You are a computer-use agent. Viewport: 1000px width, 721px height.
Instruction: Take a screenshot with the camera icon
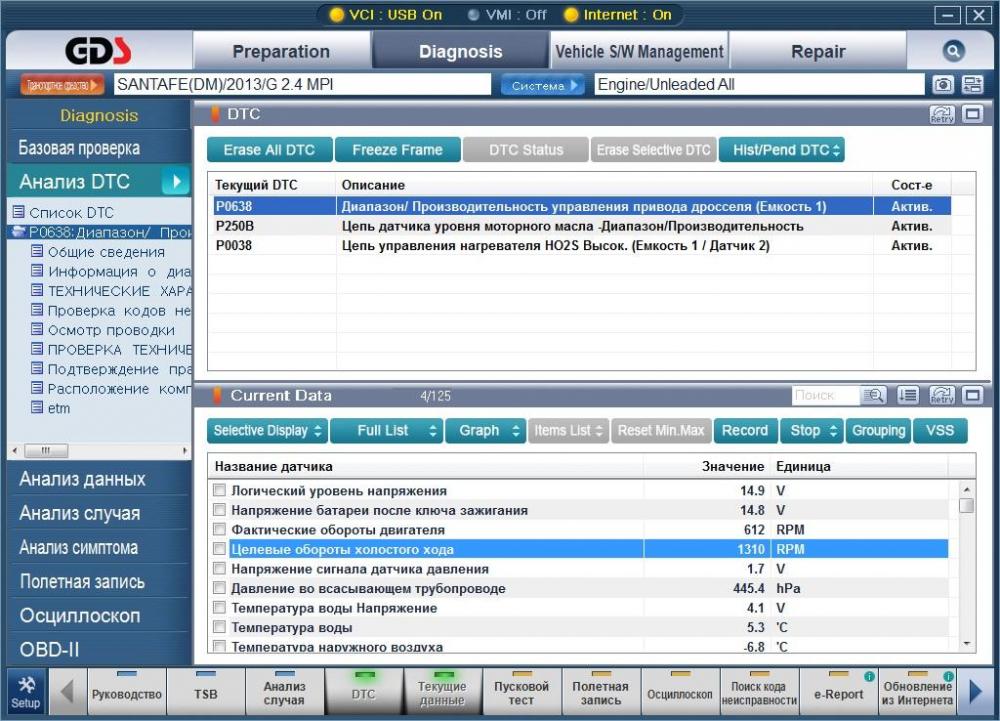pos(942,85)
